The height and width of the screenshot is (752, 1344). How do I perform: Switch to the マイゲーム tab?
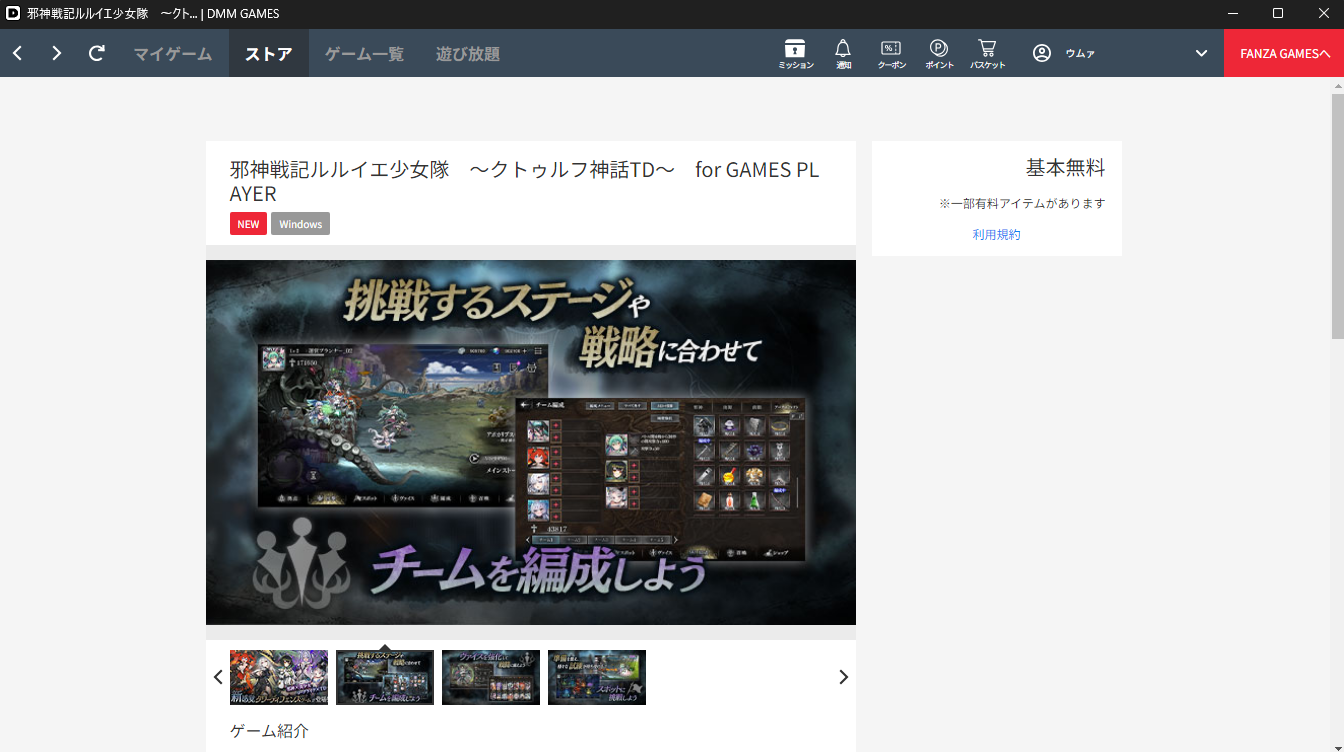pos(173,54)
